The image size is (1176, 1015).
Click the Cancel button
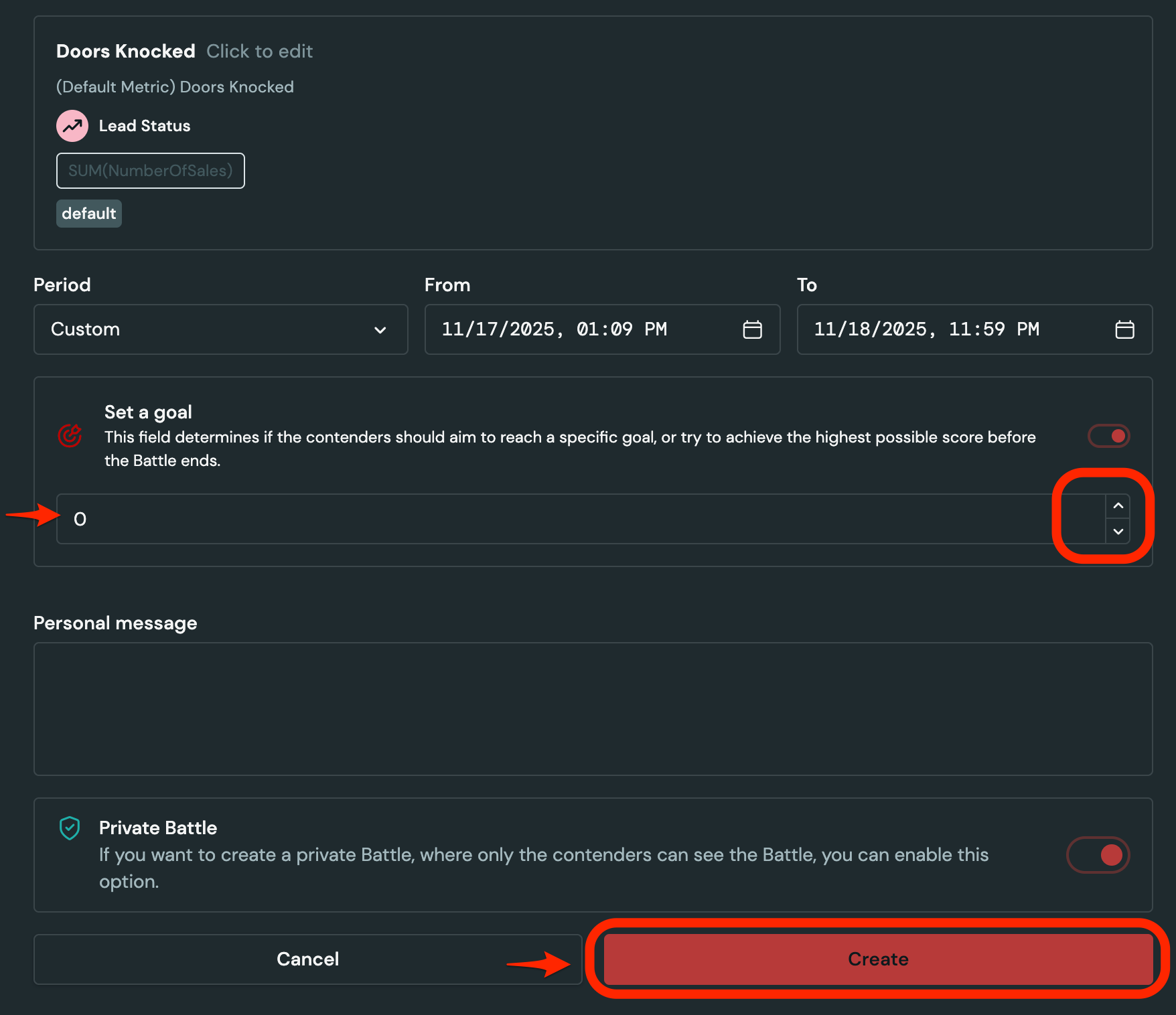tap(307, 959)
